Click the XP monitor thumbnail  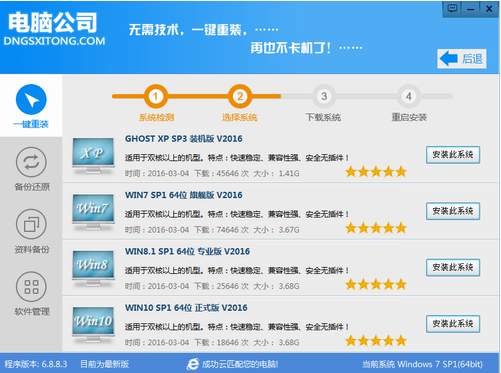coord(93,156)
